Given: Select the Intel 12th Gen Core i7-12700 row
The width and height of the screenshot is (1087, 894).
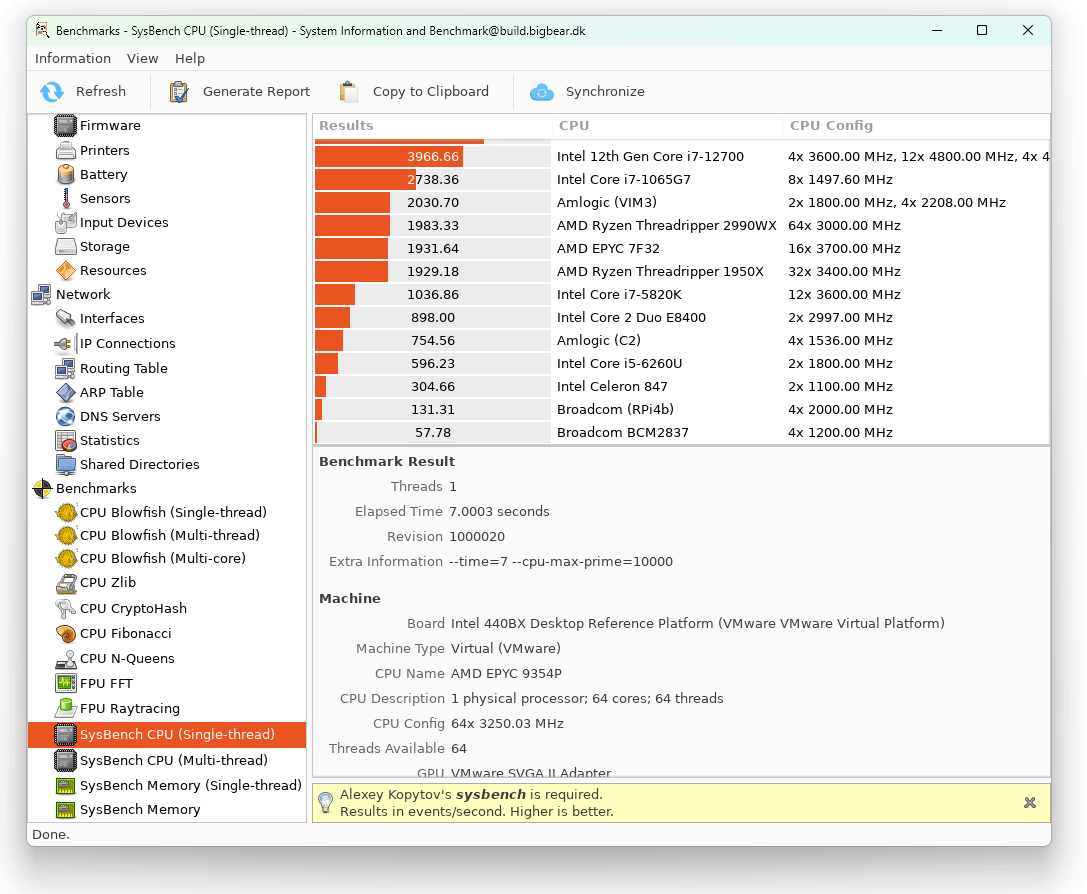Looking at the screenshot, I should click(681, 157).
